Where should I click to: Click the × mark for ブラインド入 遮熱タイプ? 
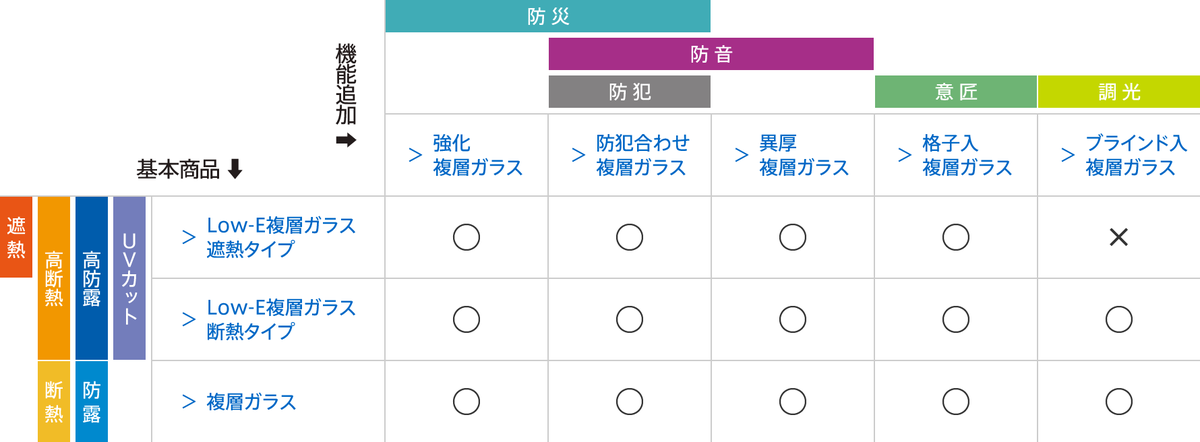[x=1119, y=237]
